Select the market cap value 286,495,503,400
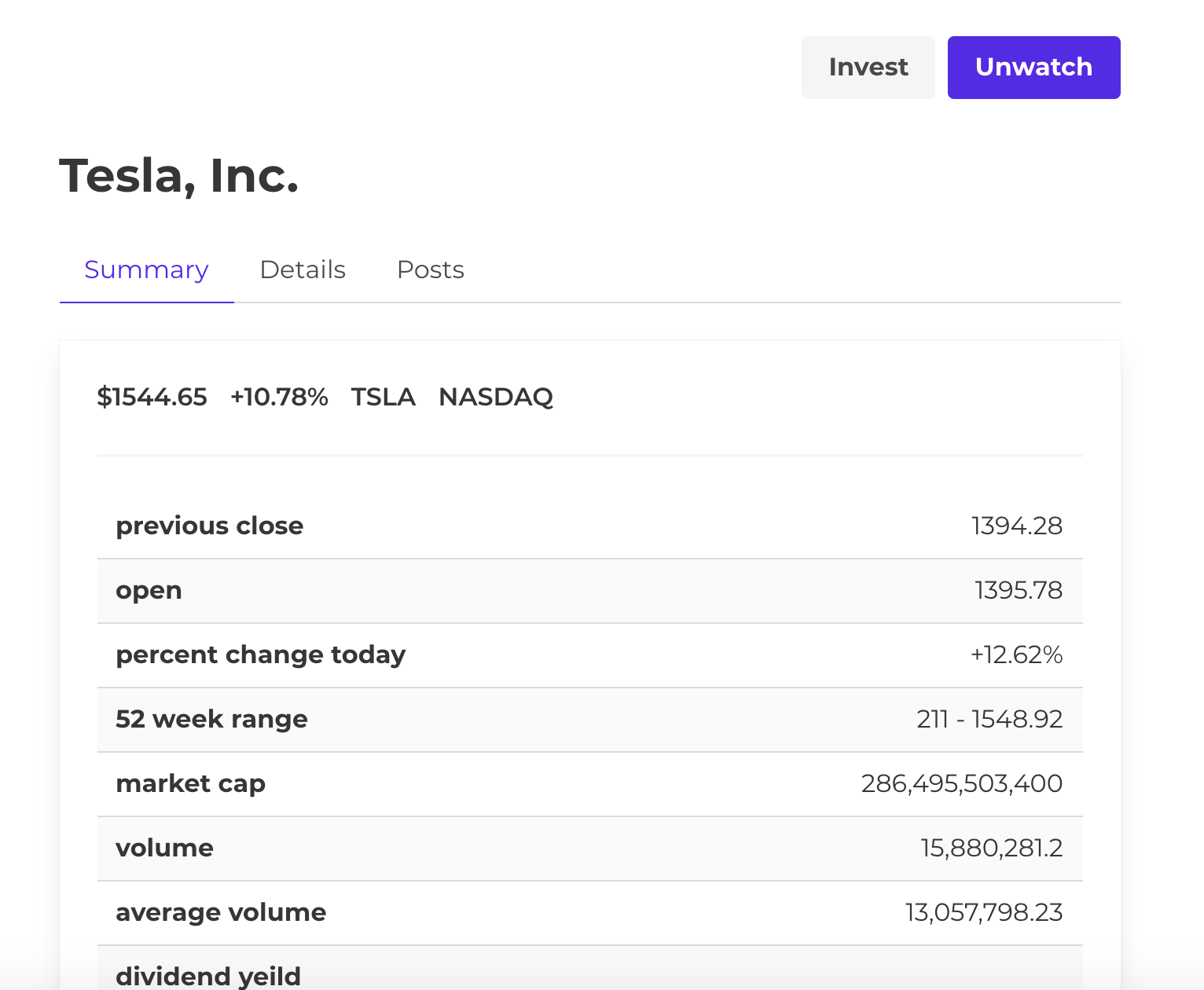The image size is (1204, 990). [x=962, y=783]
